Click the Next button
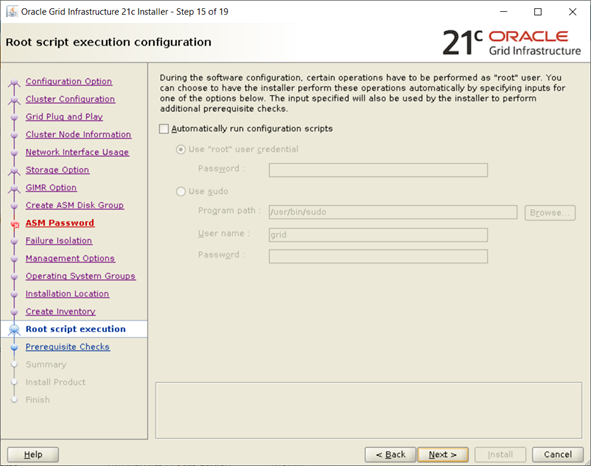Screen dimensions: 591x466 443,455
